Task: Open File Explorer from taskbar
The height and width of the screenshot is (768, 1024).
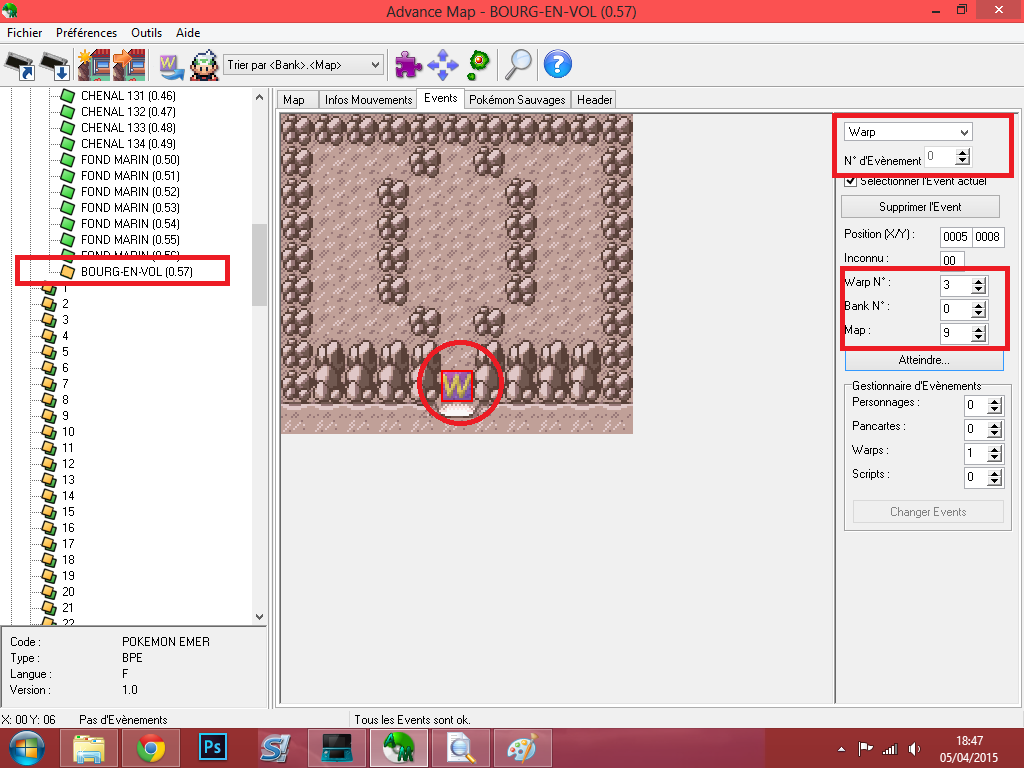Action: (89, 748)
